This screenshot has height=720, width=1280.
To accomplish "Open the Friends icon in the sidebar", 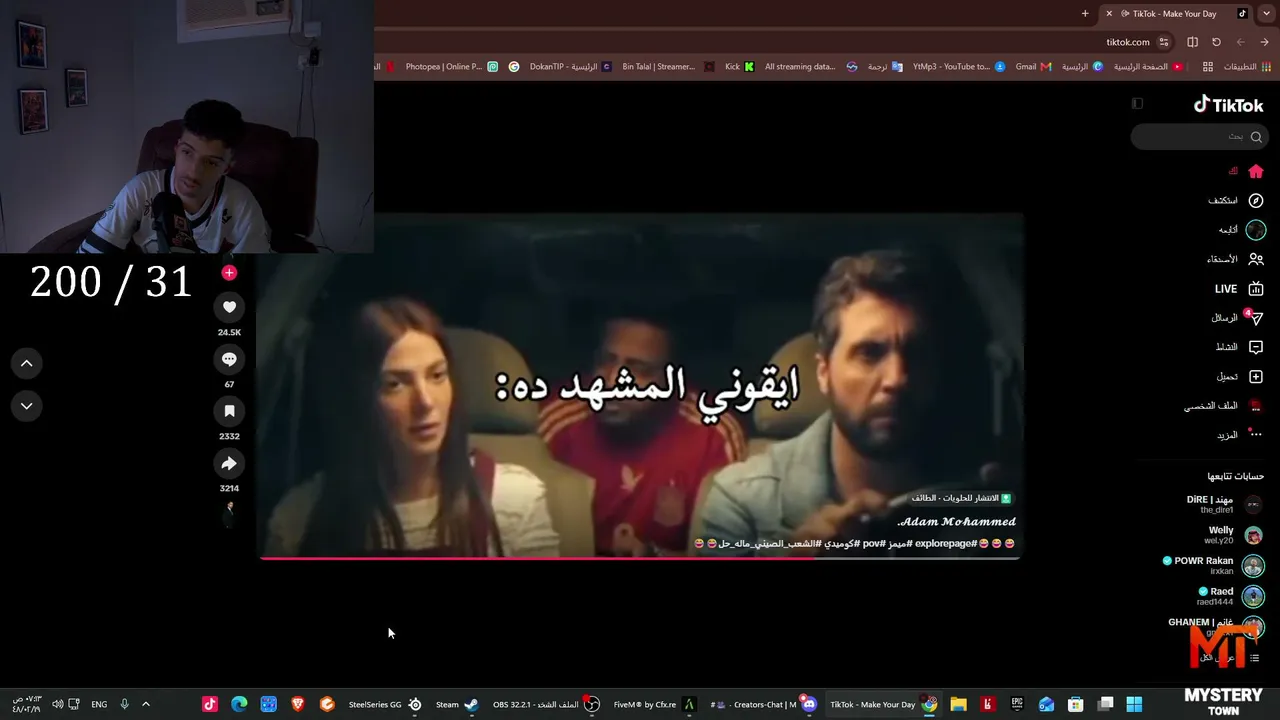I will point(1256,259).
